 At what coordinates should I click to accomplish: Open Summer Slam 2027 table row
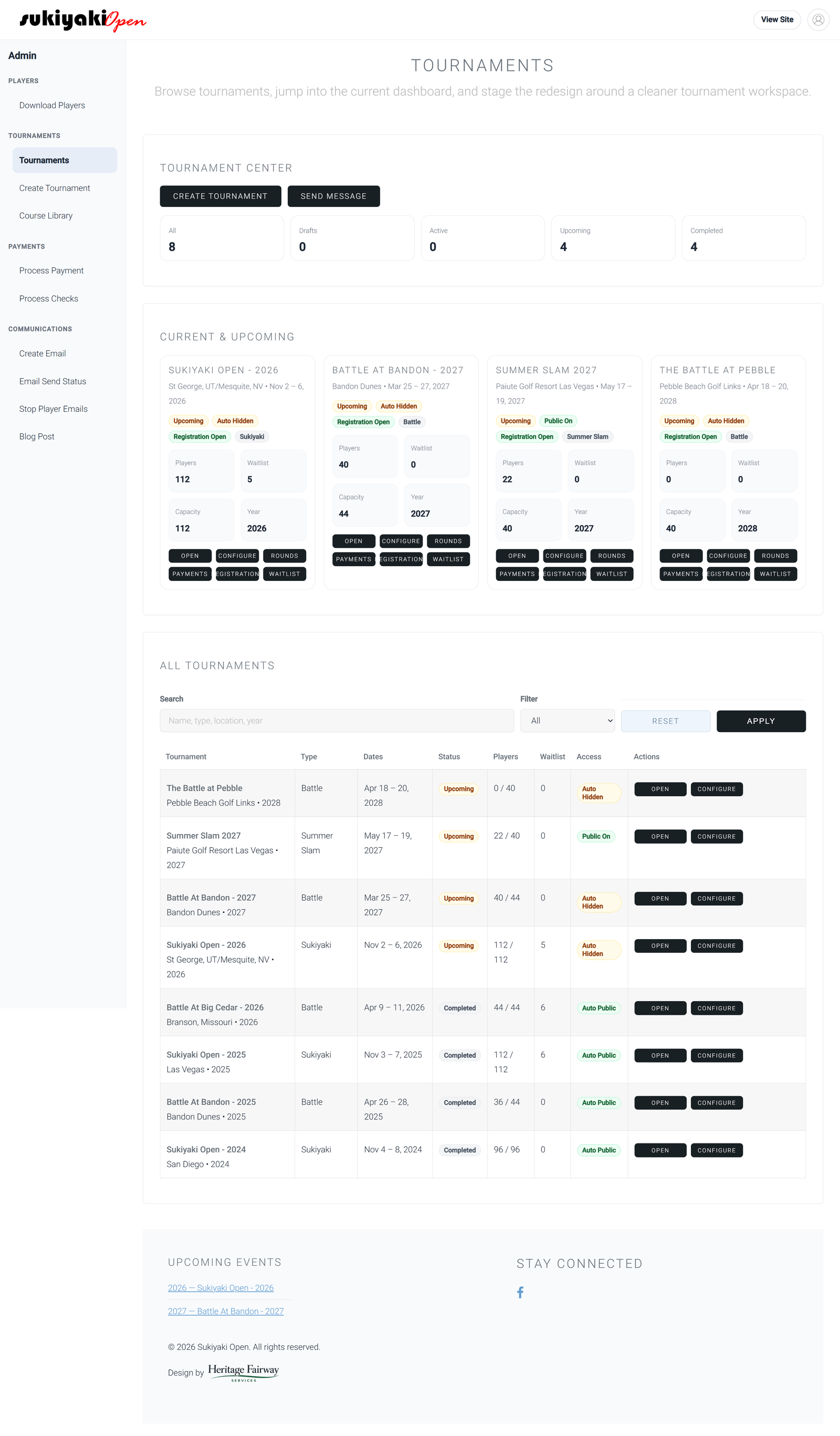click(x=660, y=837)
